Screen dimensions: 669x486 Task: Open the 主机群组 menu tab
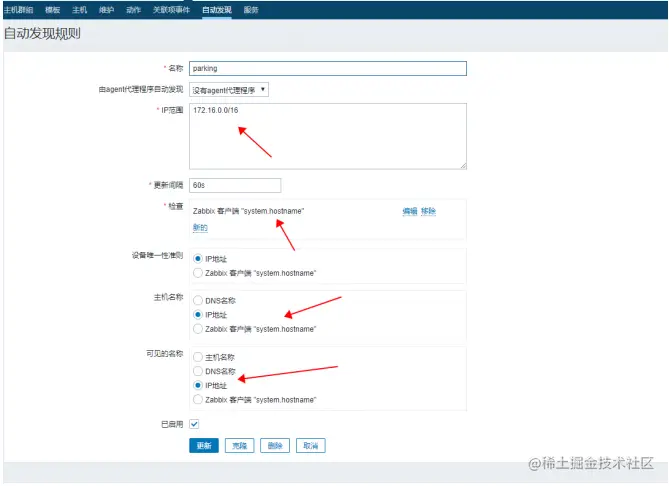18,10
